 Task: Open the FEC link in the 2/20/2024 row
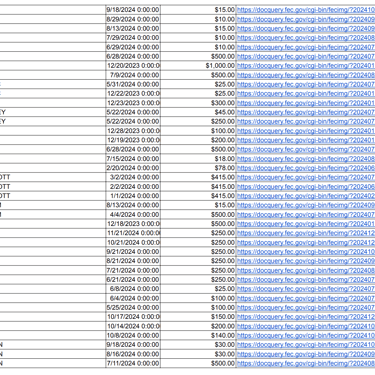tap(306, 168)
